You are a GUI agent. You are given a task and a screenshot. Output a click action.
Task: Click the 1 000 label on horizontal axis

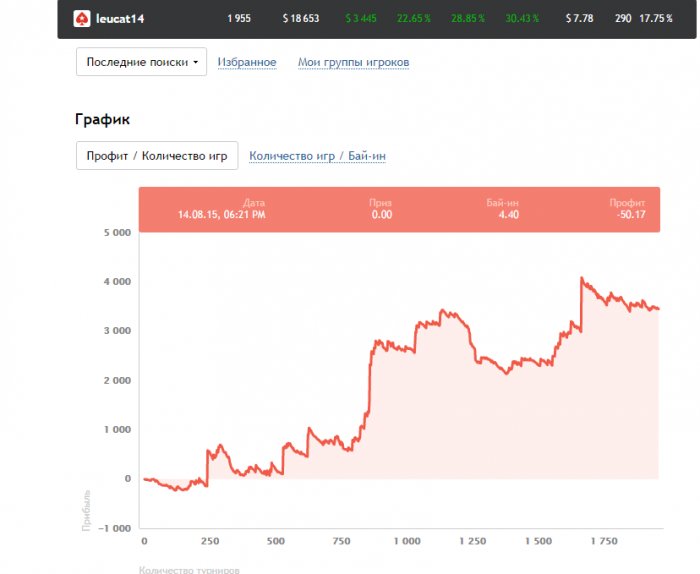click(x=406, y=541)
